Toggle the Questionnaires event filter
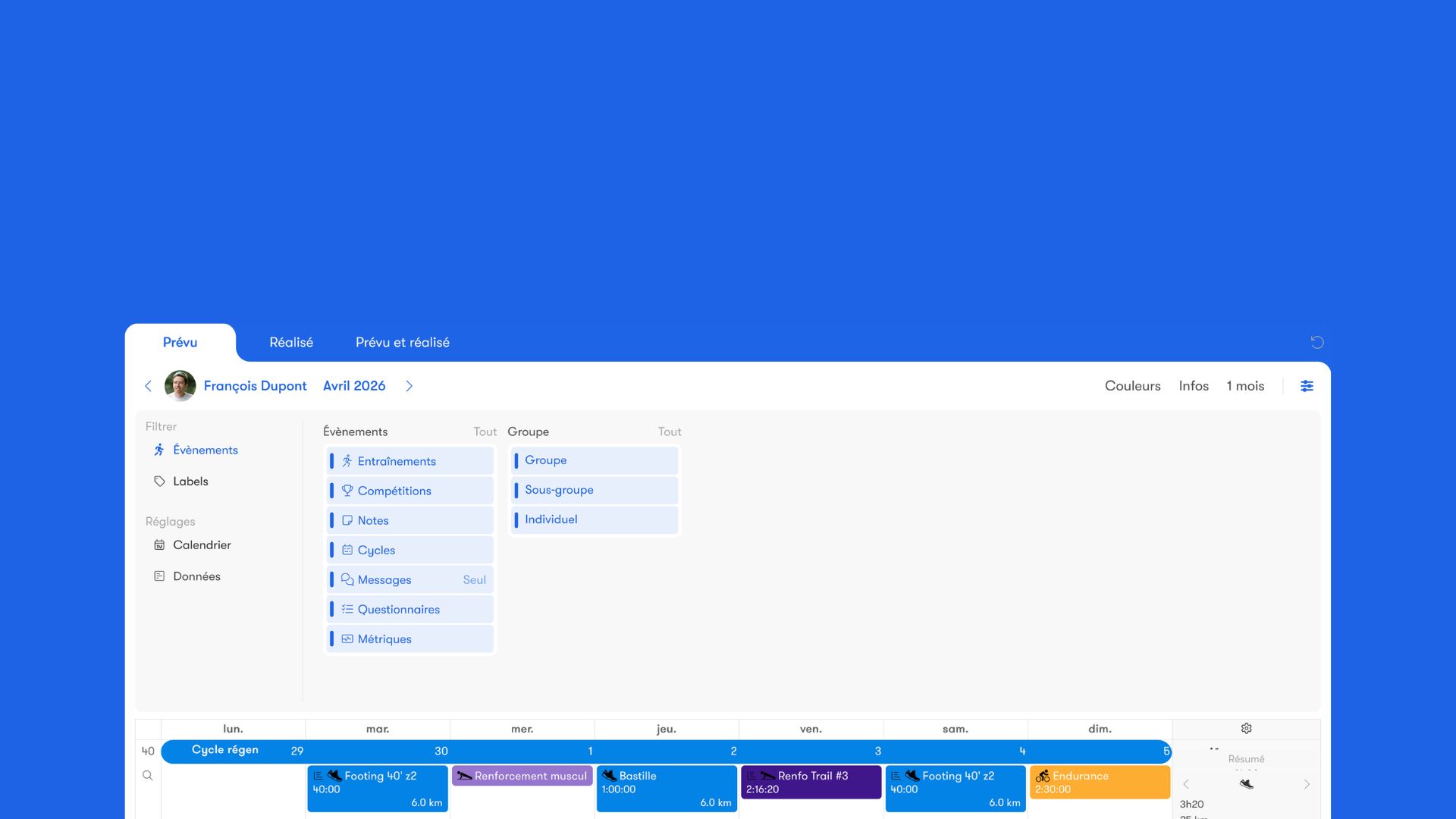Screen dimensions: 1456x819 (x=410, y=609)
